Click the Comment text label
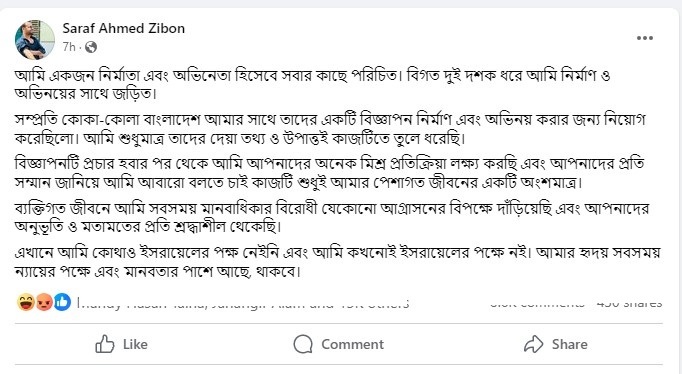This screenshot has width=682, height=374. click(353, 344)
